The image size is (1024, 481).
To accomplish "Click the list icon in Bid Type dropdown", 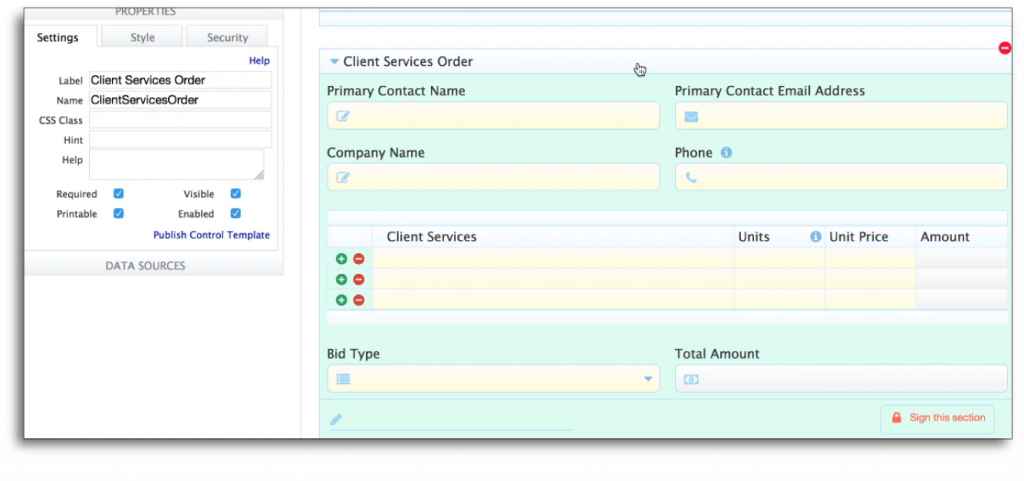I will pyautogui.click(x=343, y=379).
